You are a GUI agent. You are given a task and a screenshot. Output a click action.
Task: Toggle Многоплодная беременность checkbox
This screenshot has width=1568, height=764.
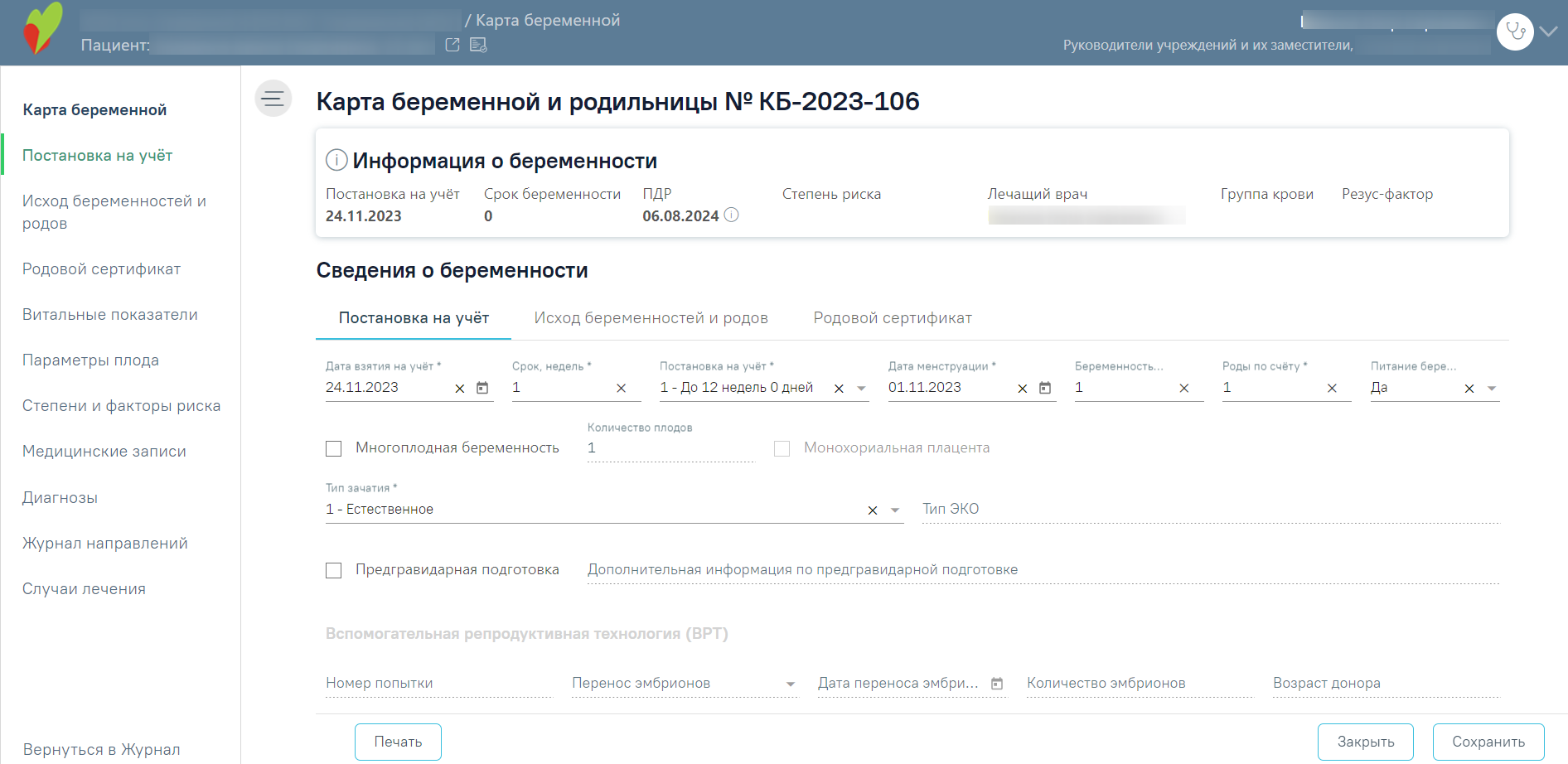(334, 448)
